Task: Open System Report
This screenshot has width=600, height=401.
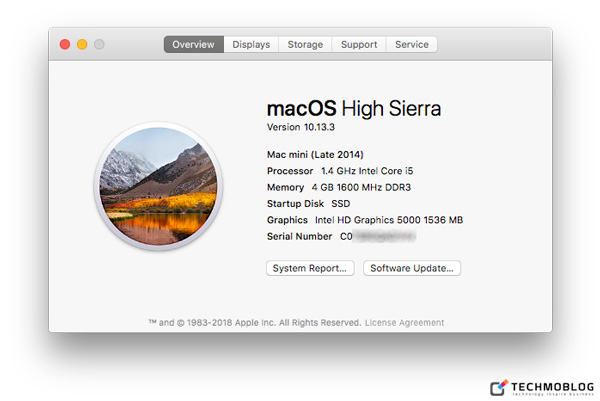Action: click(x=310, y=268)
